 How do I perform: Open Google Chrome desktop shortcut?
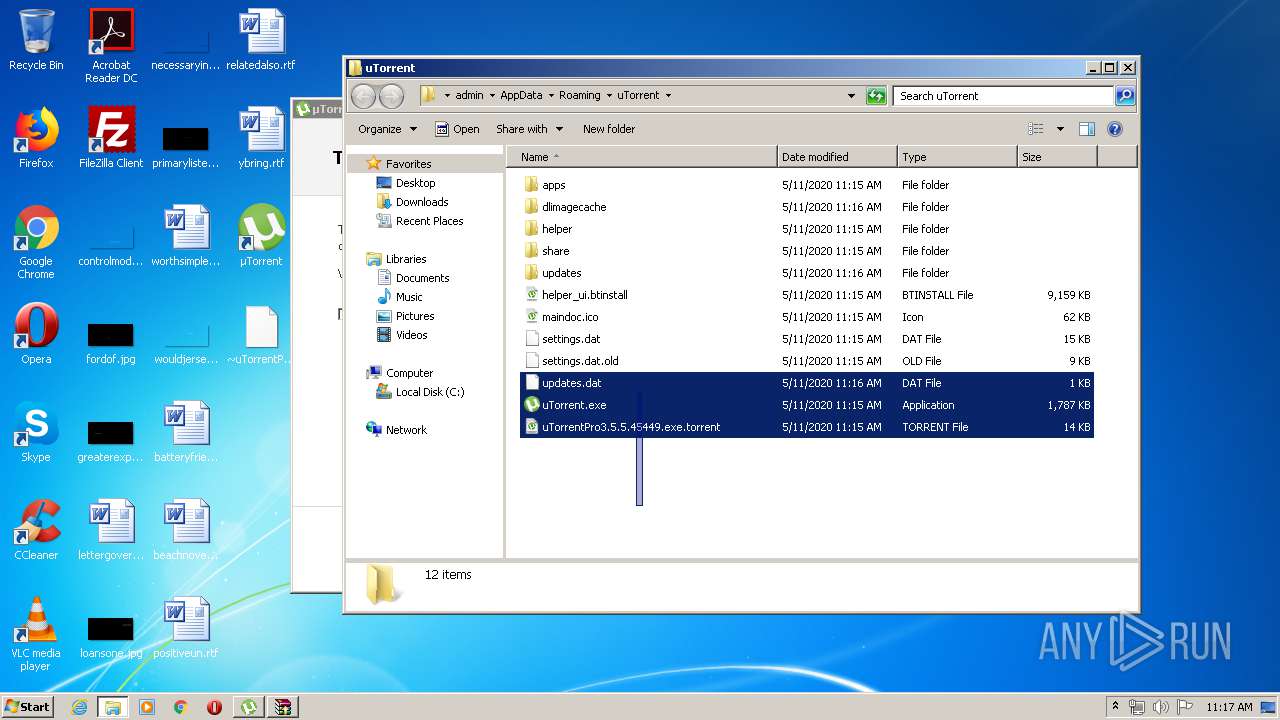pos(36,242)
